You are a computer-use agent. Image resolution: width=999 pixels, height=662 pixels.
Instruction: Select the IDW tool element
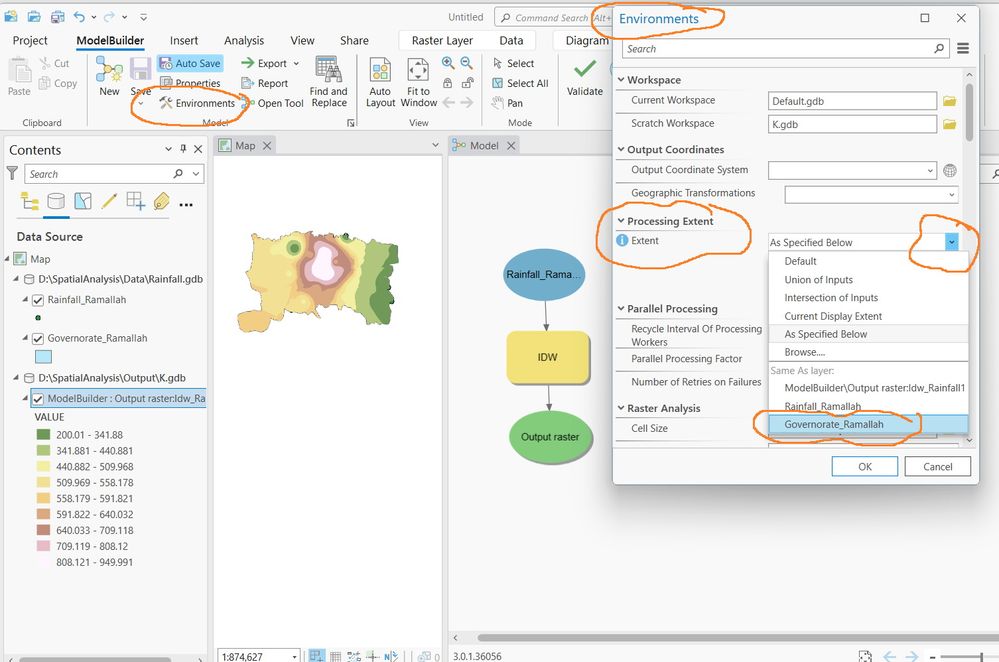[548, 357]
